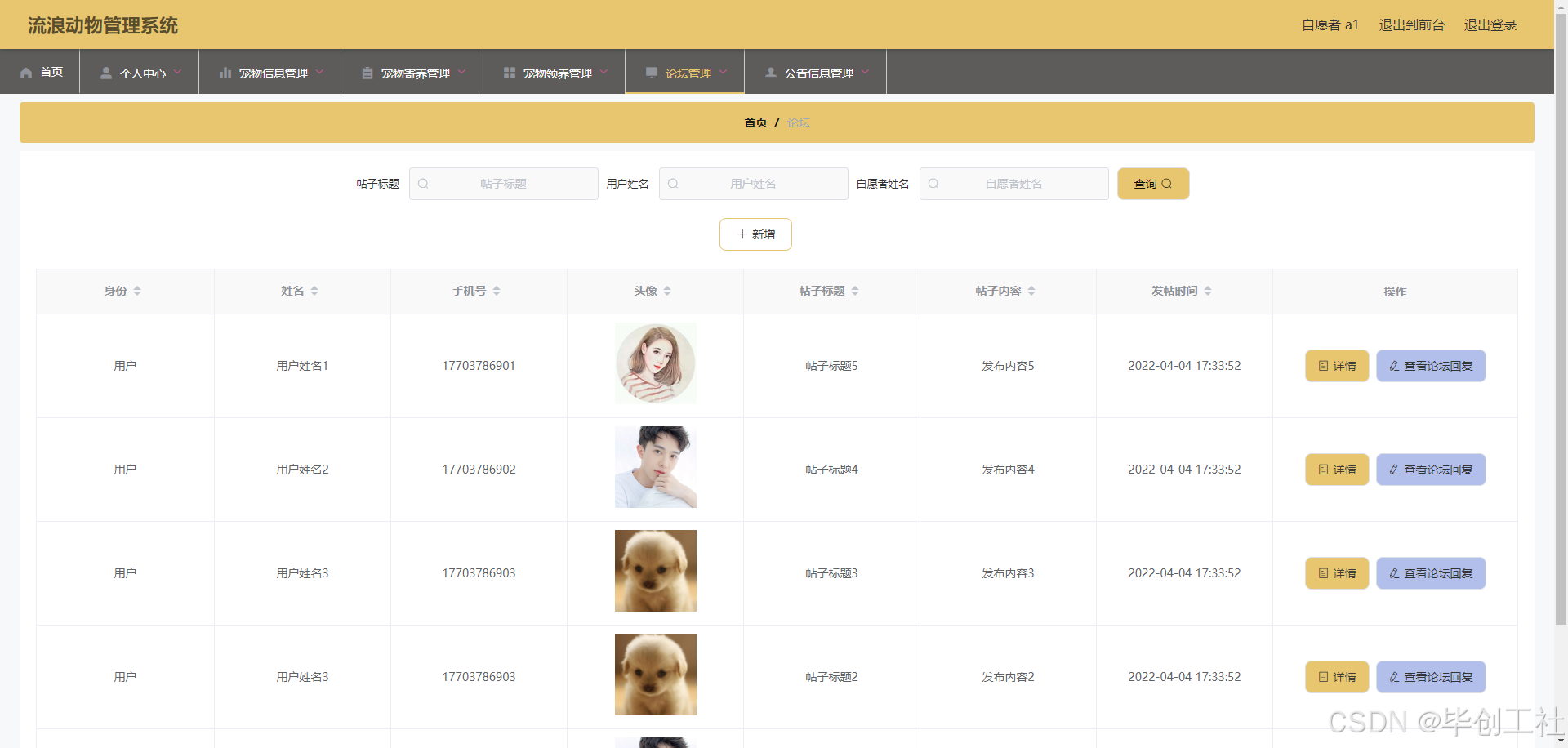
Task: View forum replies for 帖子标题2 row
Action: coord(1431,677)
